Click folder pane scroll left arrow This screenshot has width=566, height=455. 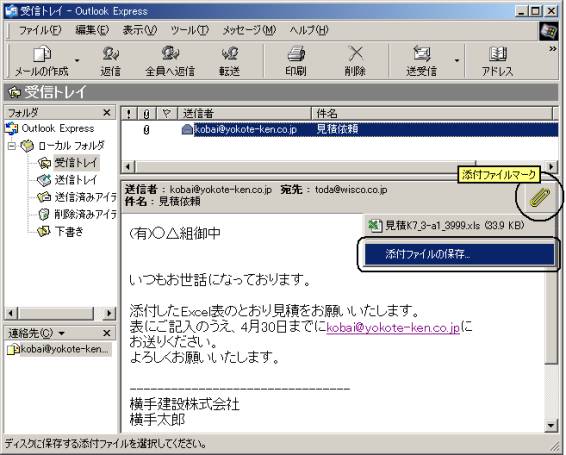pos(12,313)
